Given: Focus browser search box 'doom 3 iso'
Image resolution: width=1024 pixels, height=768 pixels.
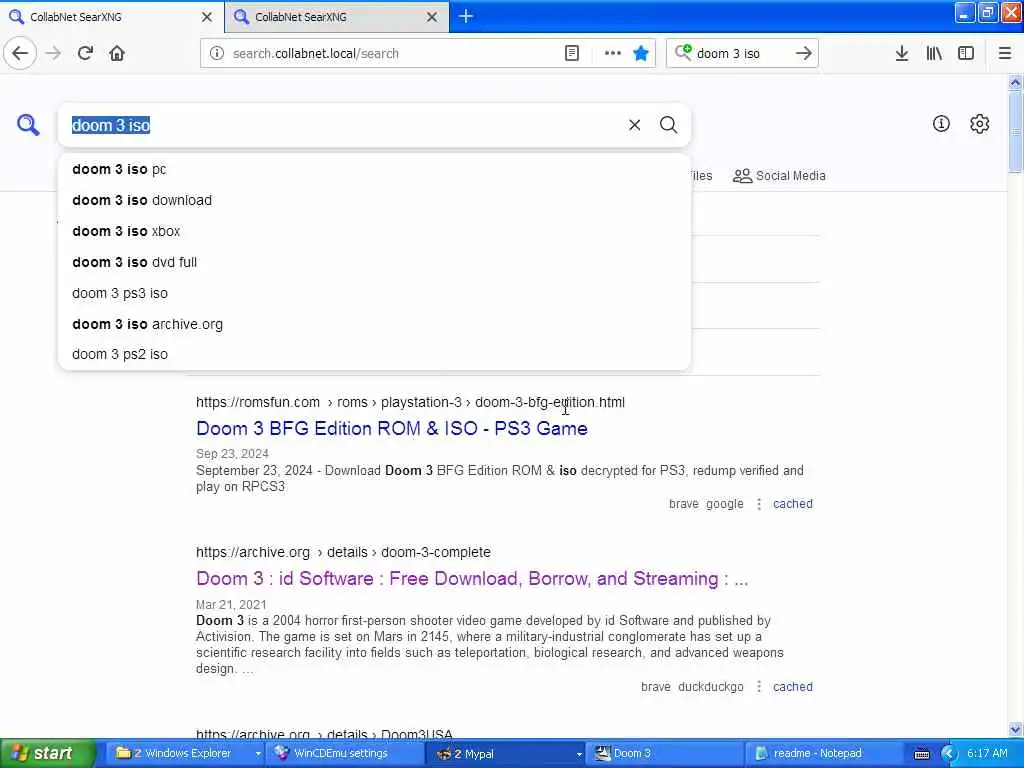Looking at the screenshot, I should coord(741,54).
